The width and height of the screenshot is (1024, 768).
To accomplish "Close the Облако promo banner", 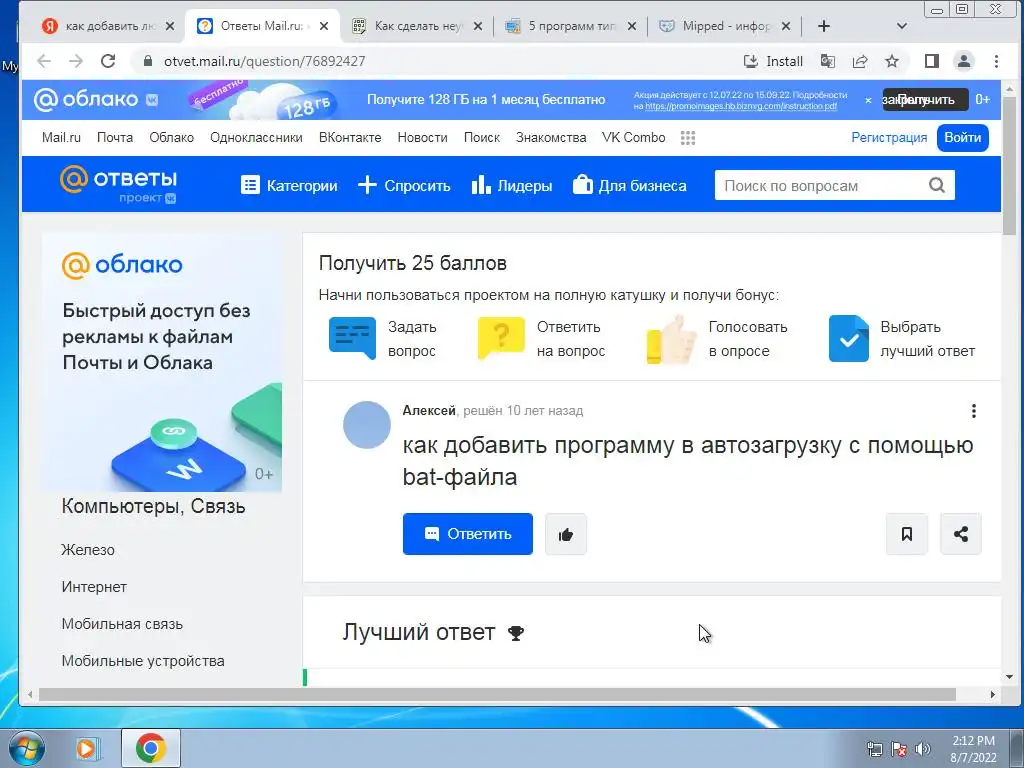I will tap(868, 100).
